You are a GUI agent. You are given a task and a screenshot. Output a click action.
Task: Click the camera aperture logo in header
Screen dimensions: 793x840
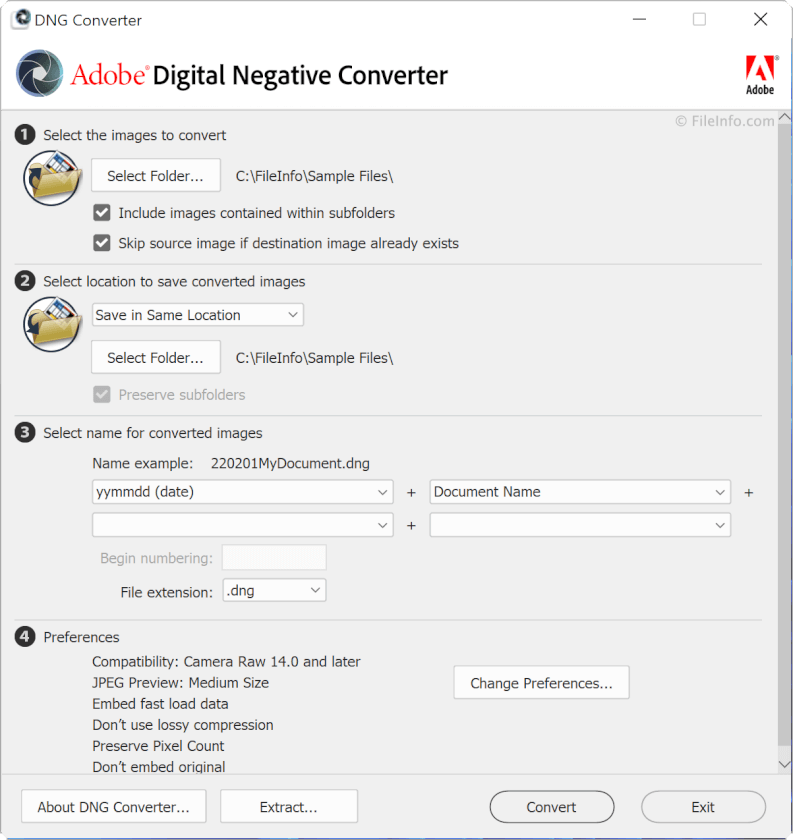tap(39, 75)
